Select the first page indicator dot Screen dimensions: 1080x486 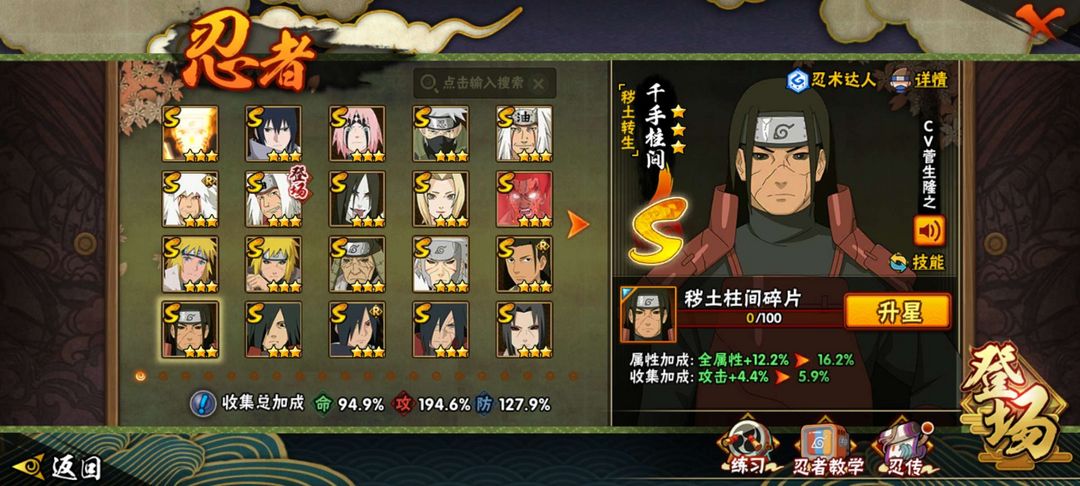pyautogui.click(x=141, y=376)
